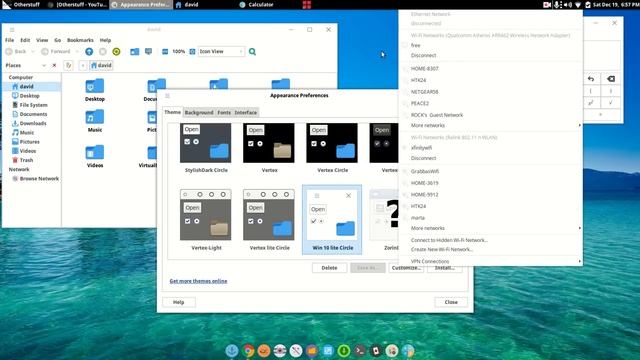Open the Music folder icon in file pane

[95, 117]
